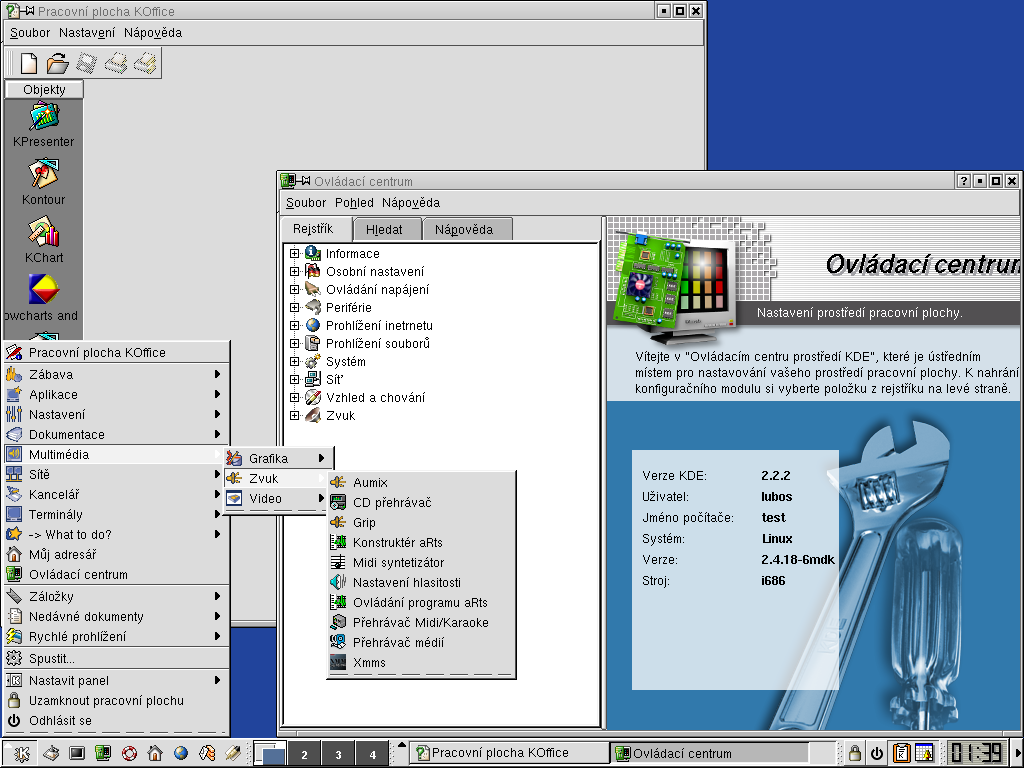This screenshot has width=1024, height=768.
Task: Click the panel hide arrow at right edge
Action: [1017, 753]
